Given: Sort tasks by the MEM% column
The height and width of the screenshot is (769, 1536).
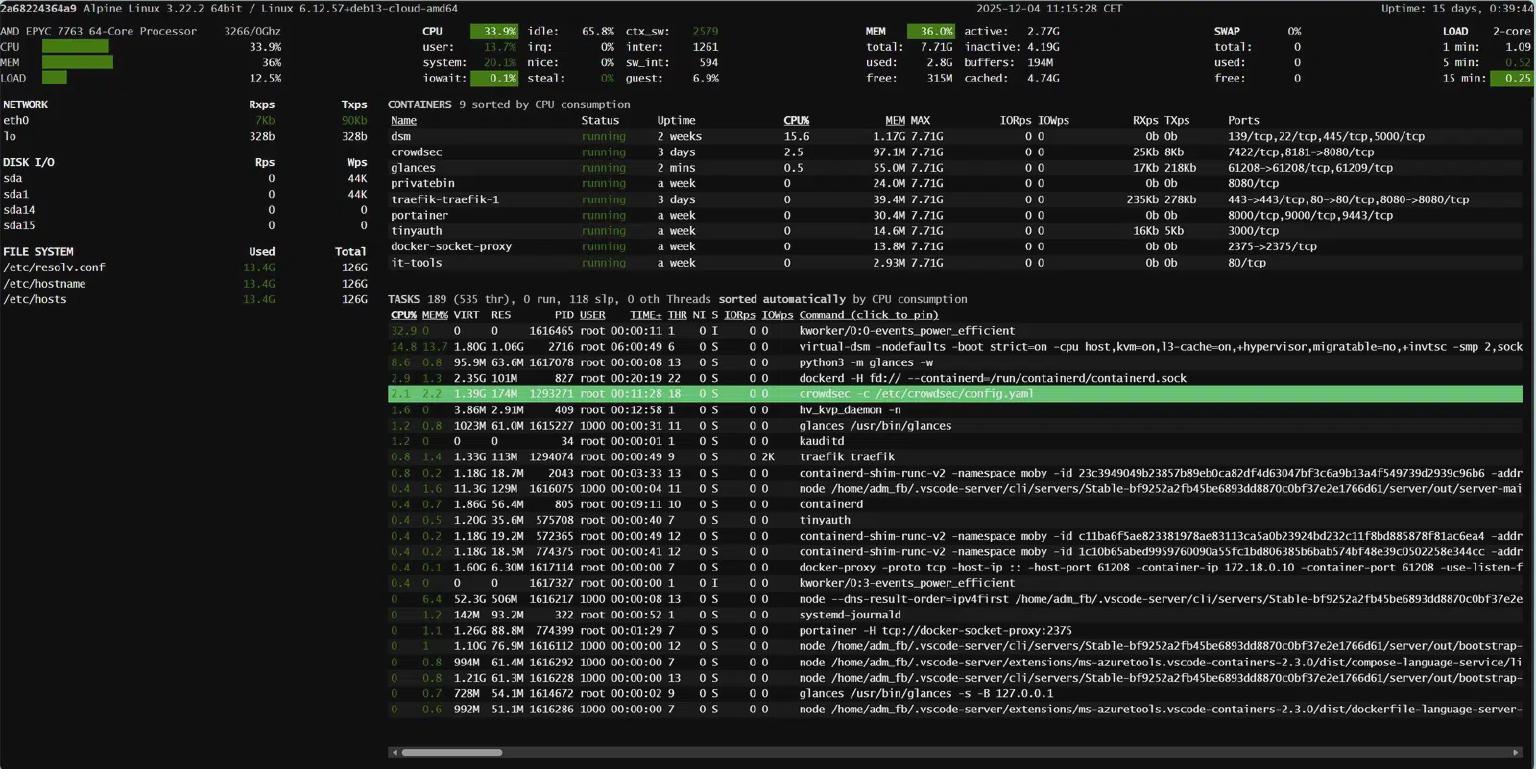Looking at the screenshot, I should coord(434,315).
